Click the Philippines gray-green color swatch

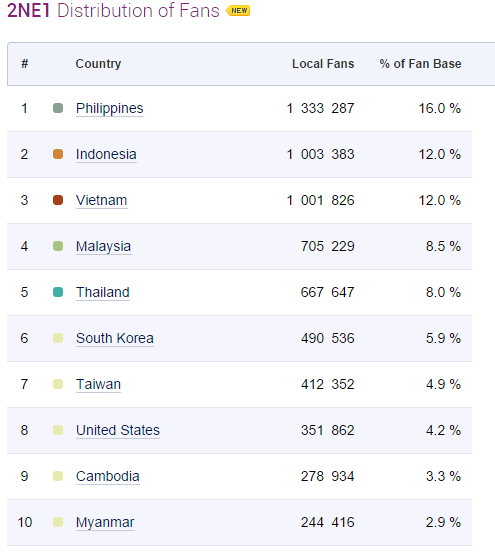(x=58, y=108)
